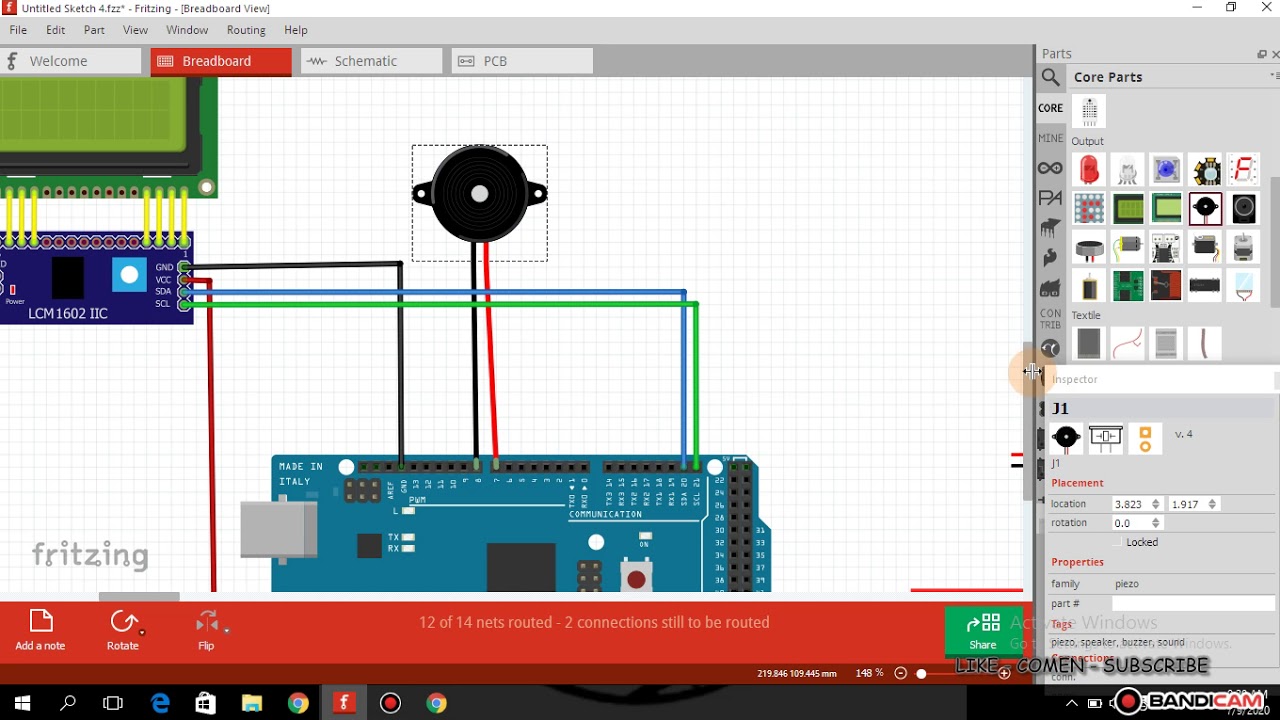The image size is (1280, 720).
Task: Edit the location X value 3.823
Action: (x=1130, y=504)
